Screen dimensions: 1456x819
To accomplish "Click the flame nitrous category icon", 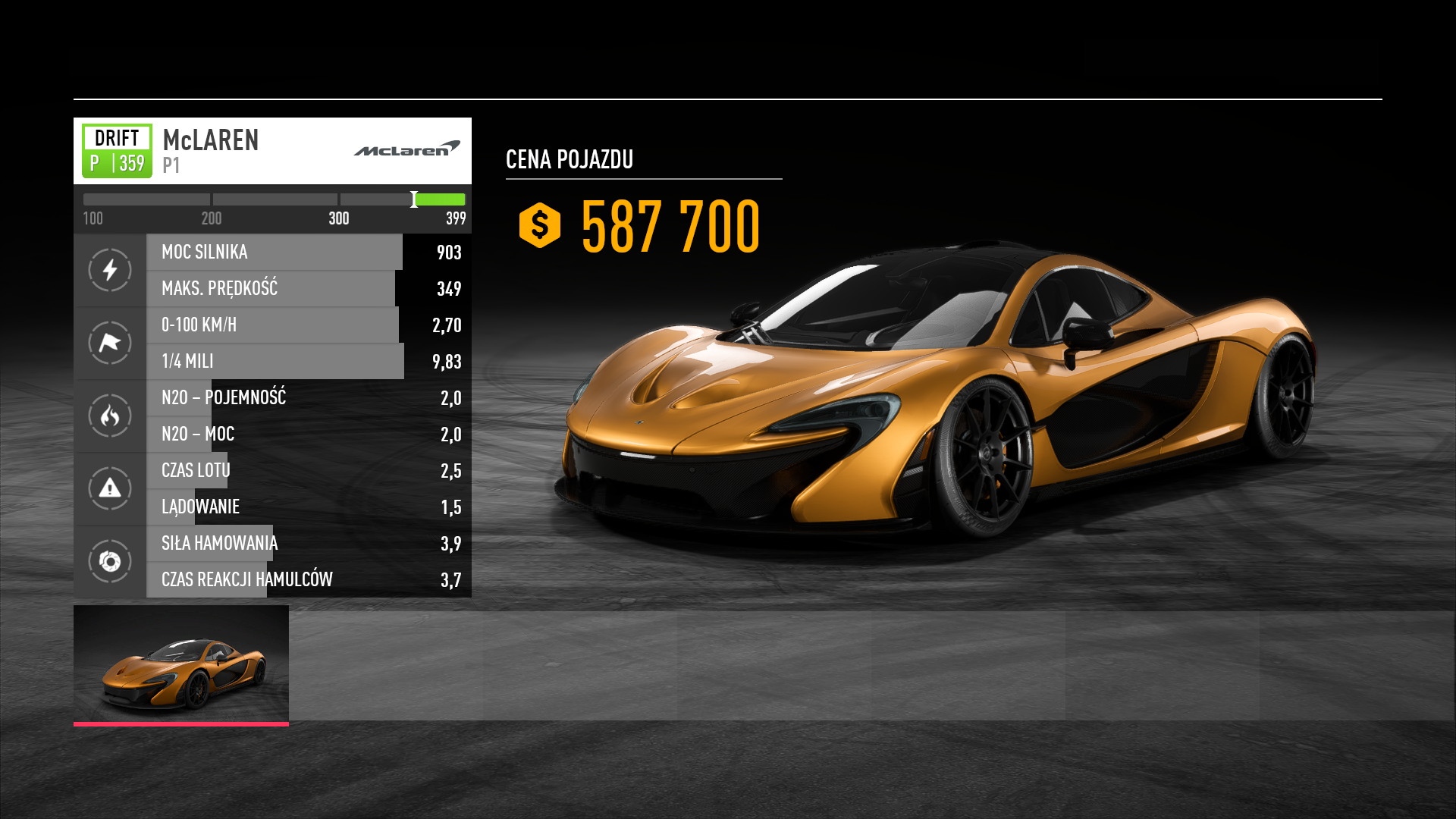I will (110, 416).
